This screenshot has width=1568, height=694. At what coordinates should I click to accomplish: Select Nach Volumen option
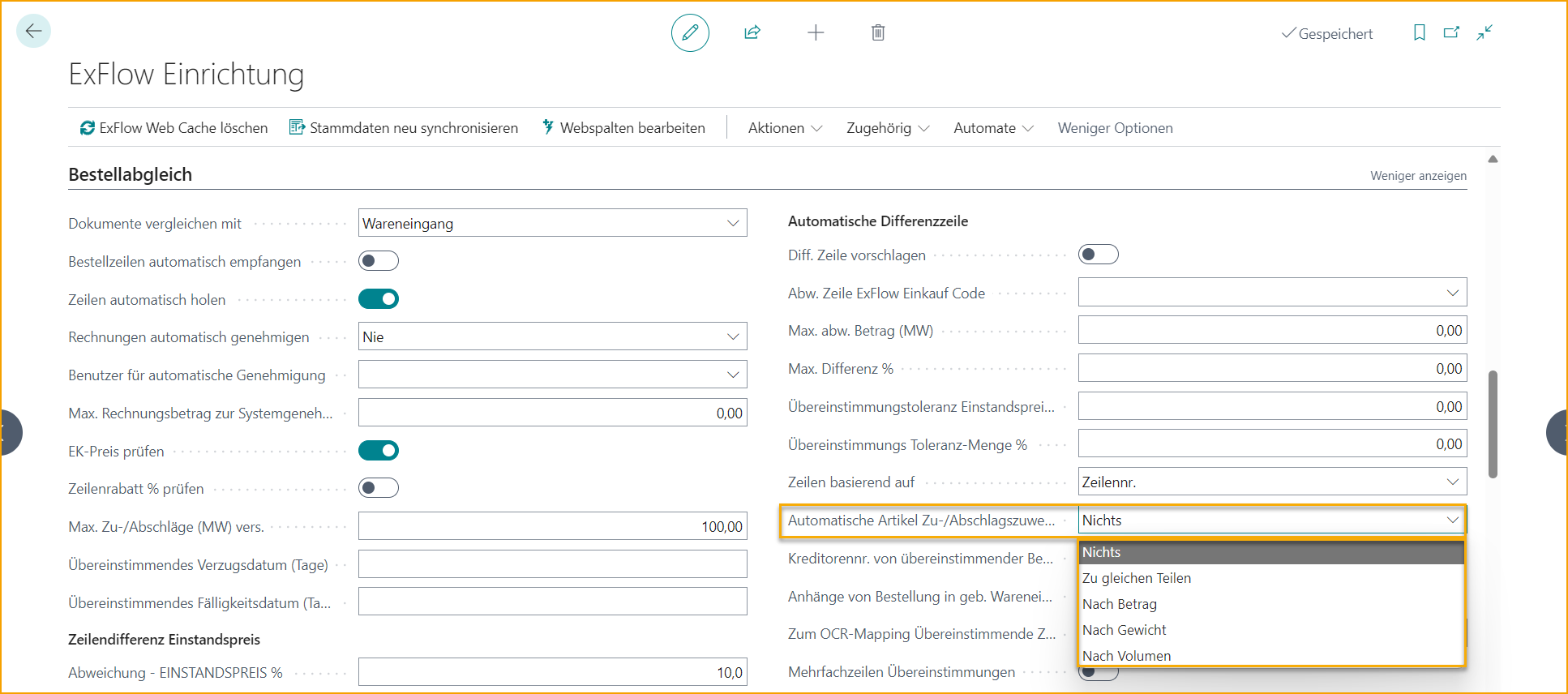coord(1271,655)
